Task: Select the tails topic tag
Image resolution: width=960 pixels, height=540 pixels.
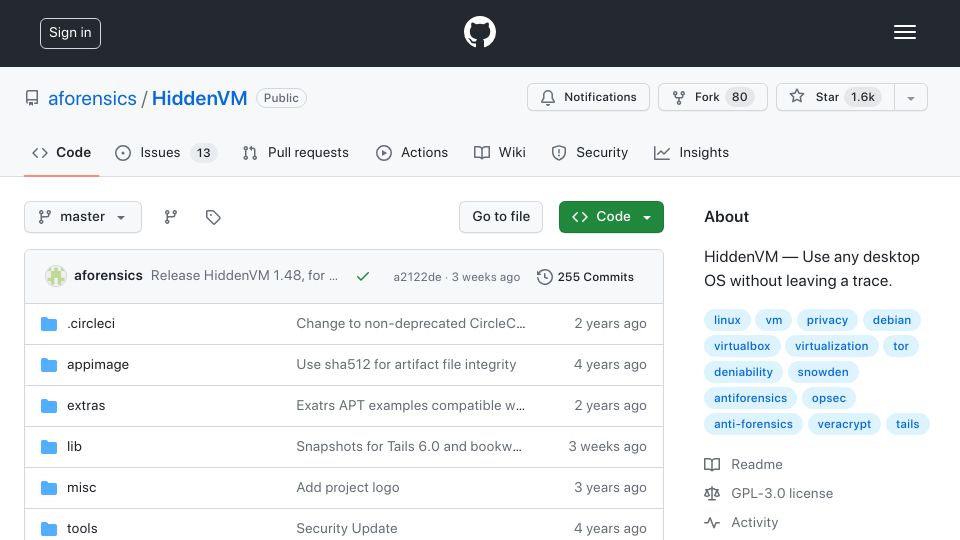Action: (x=907, y=424)
